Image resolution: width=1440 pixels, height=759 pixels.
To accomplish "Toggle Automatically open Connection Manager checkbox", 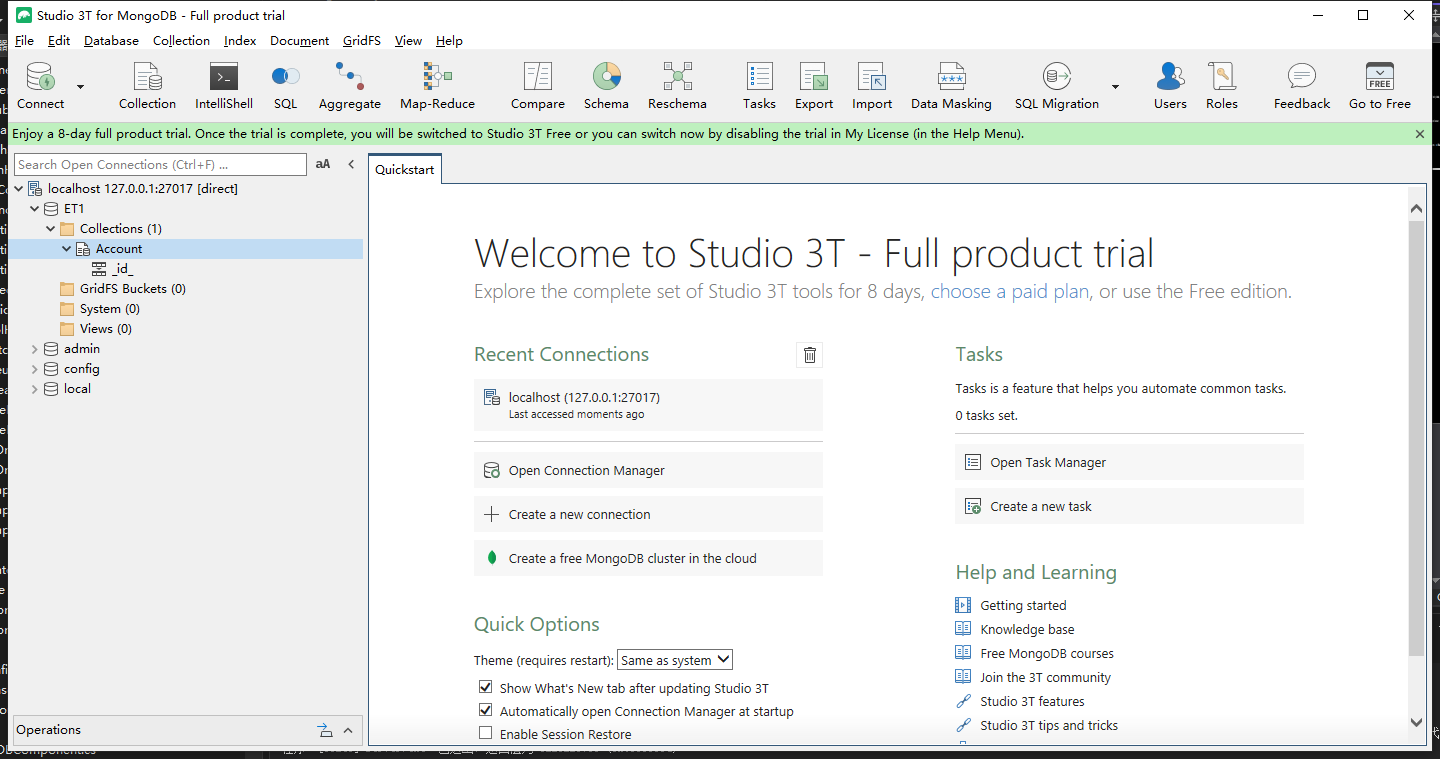I will (x=485, y=711).
